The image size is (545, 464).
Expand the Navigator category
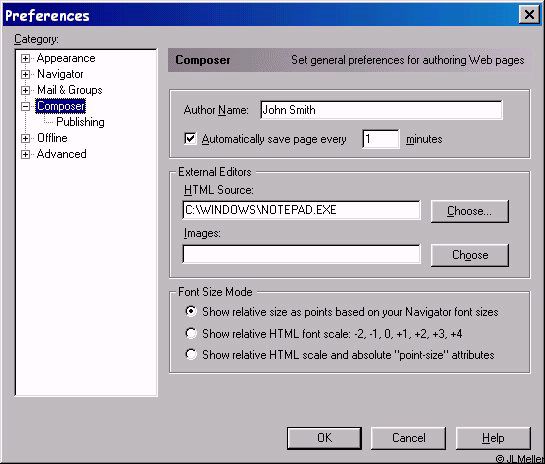point(25,74)
